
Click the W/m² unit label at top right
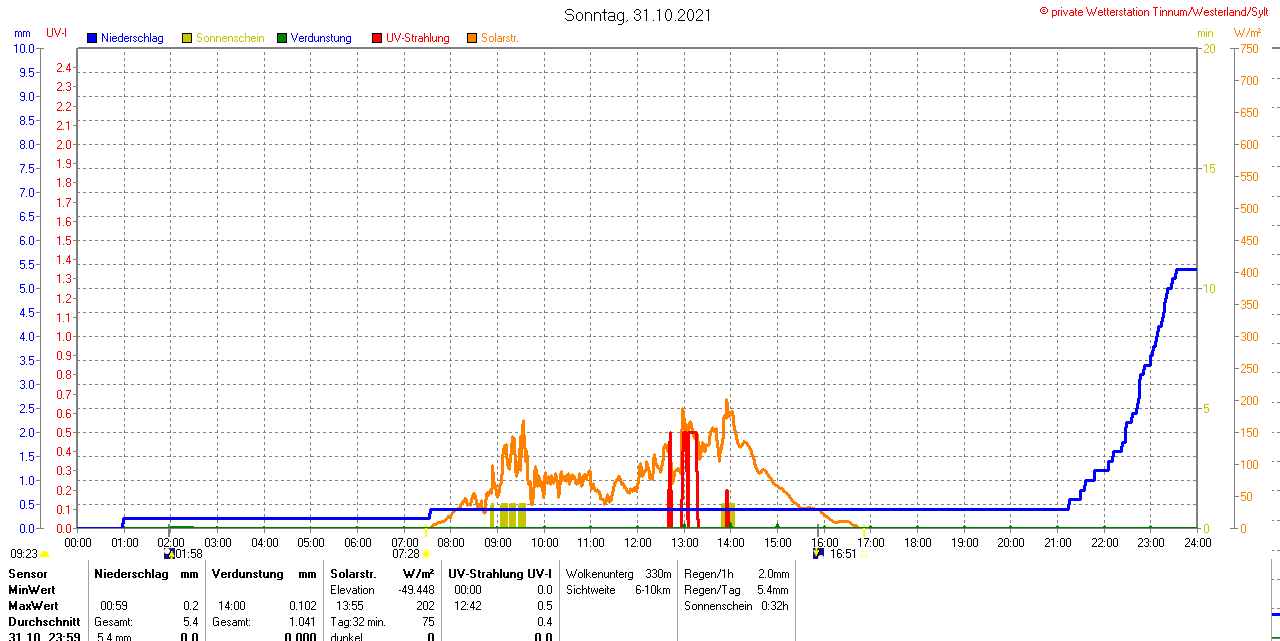(x=1247, y=33)
